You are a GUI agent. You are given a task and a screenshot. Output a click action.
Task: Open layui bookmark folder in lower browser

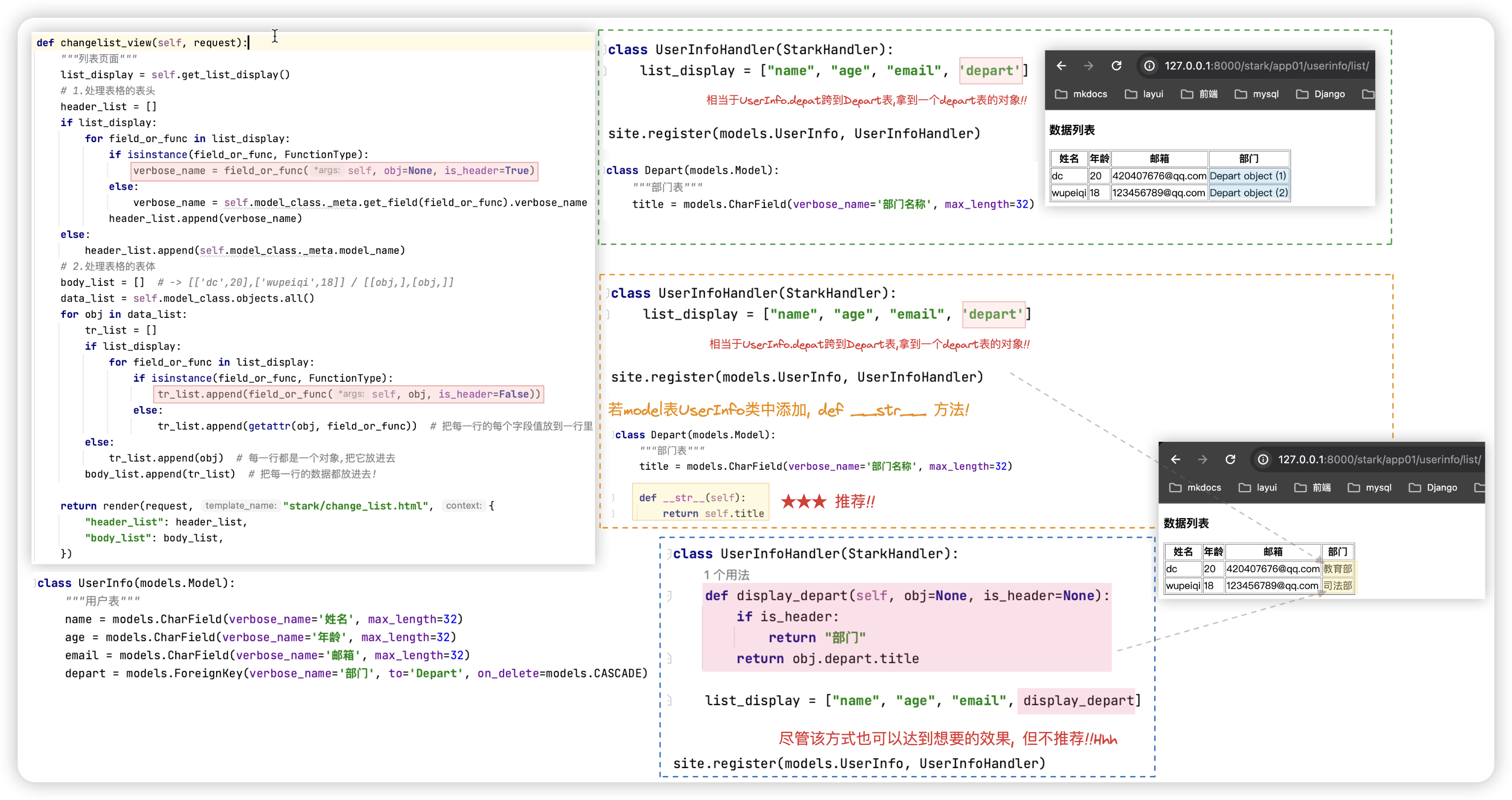pyautogui.click(x=1258, y=487)
